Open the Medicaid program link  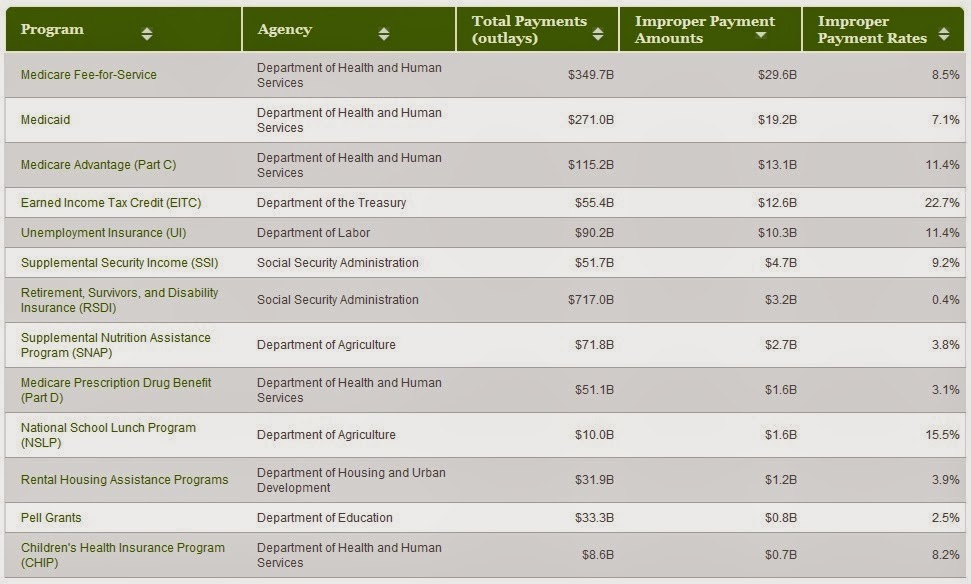coord(45,120)
